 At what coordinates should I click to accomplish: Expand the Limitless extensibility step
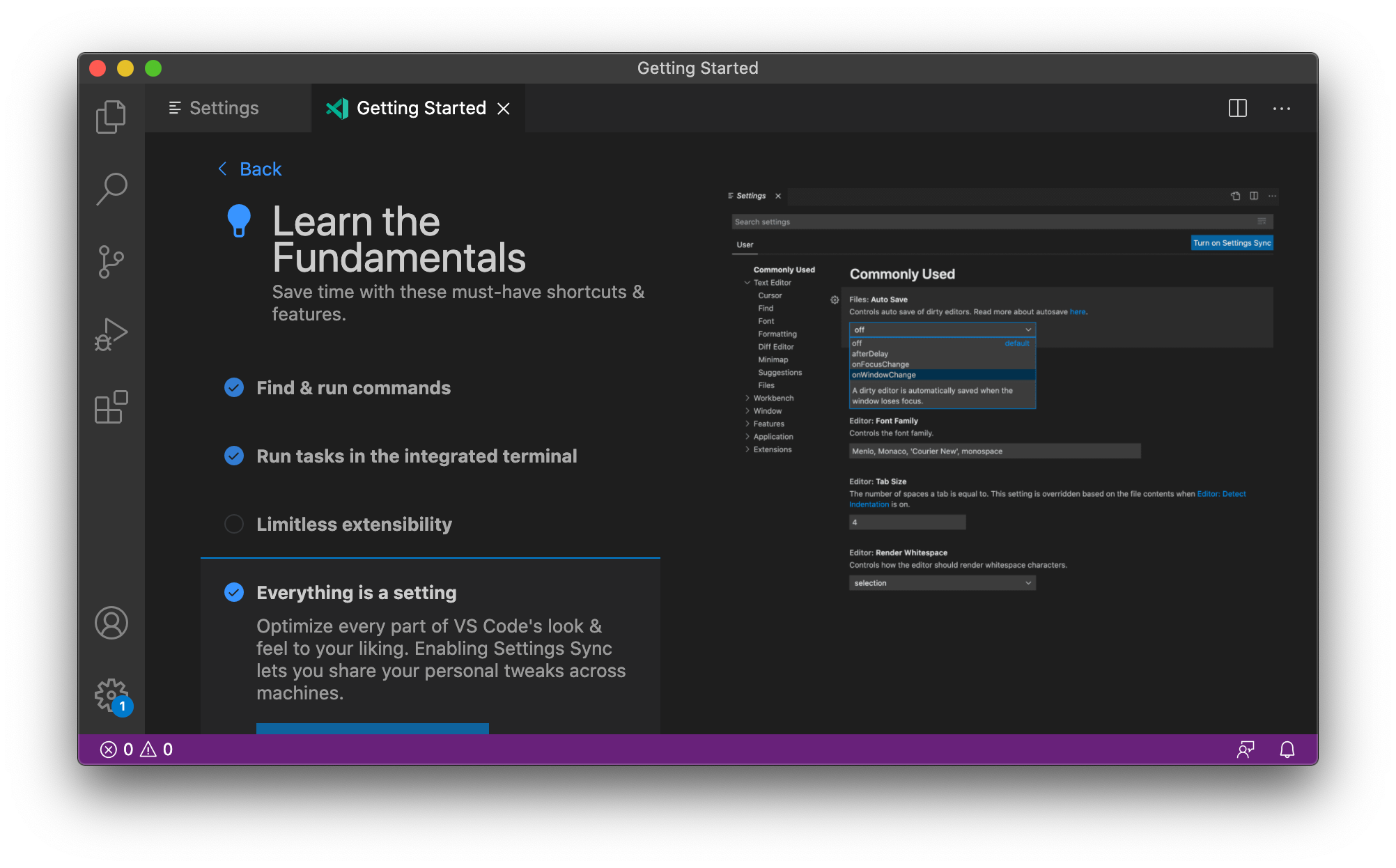click(354, 525)
